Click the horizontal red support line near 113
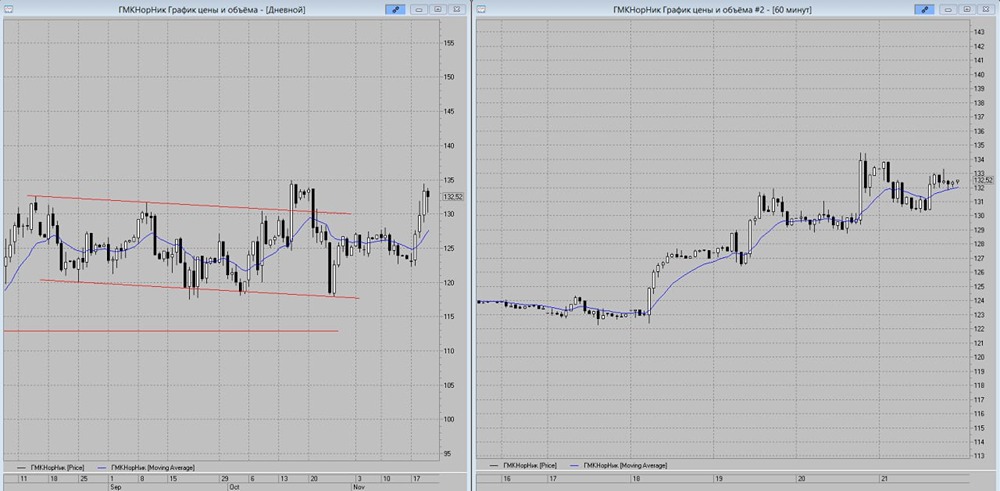The height and width of the screenshot is (491, 1000). [x=170, y=331]
